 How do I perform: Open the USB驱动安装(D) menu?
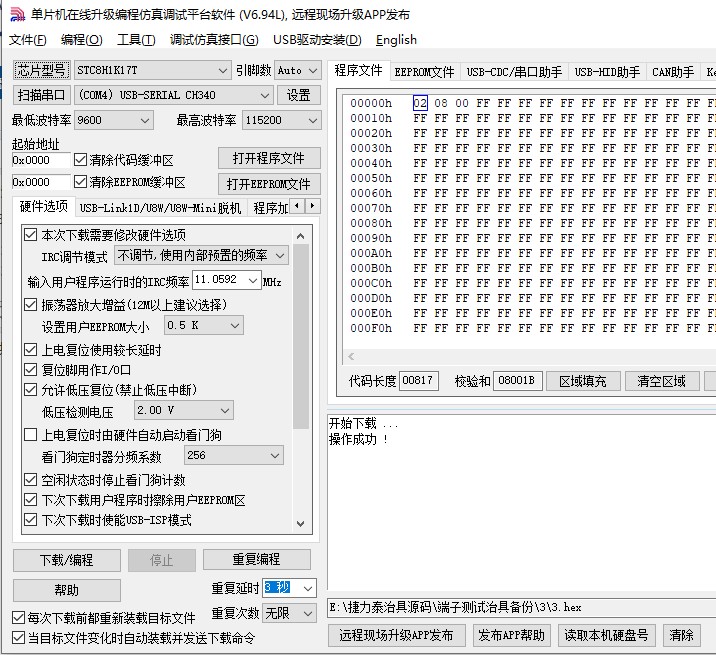317,40
